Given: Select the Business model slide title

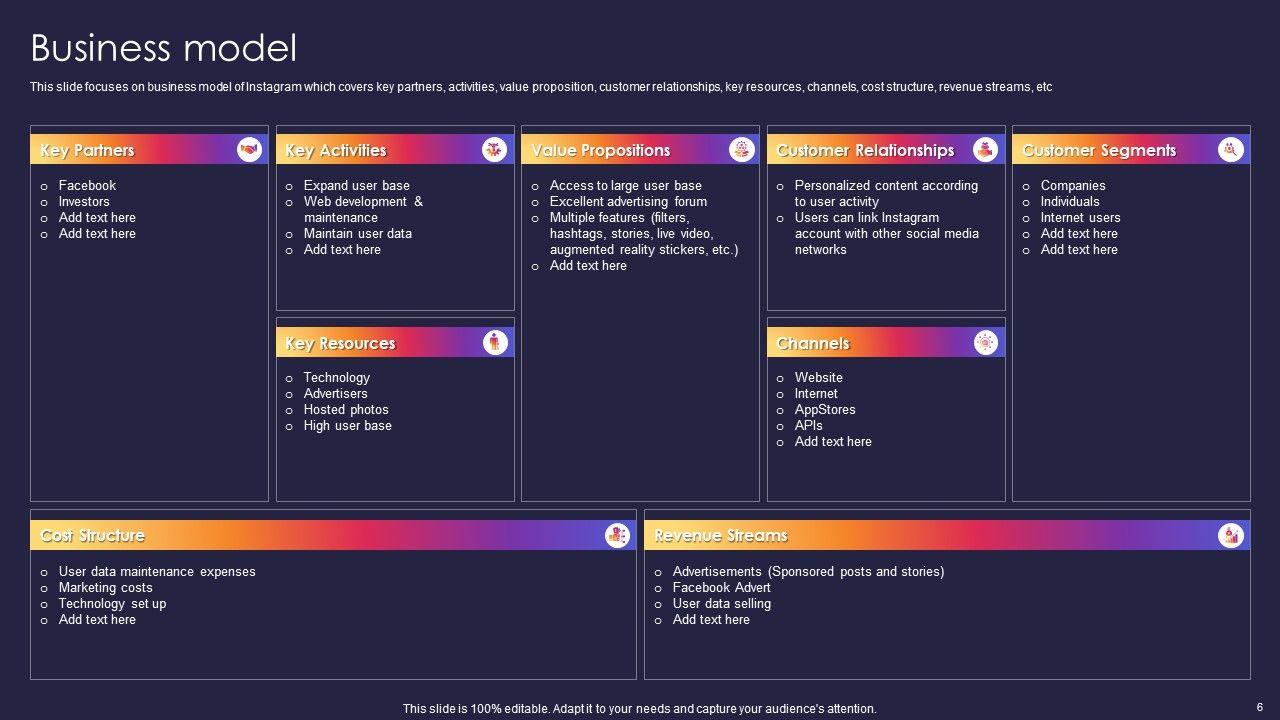Looking at the screenshot, I should coord(163,48).
